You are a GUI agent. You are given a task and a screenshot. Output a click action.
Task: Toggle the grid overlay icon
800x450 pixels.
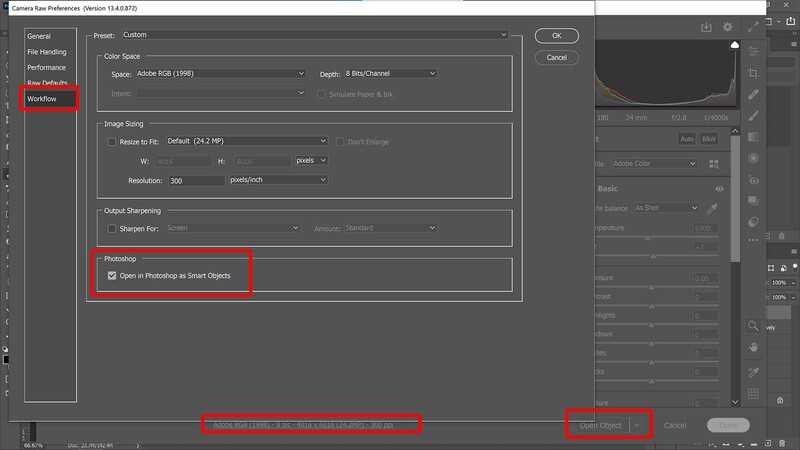pos(753,394)
